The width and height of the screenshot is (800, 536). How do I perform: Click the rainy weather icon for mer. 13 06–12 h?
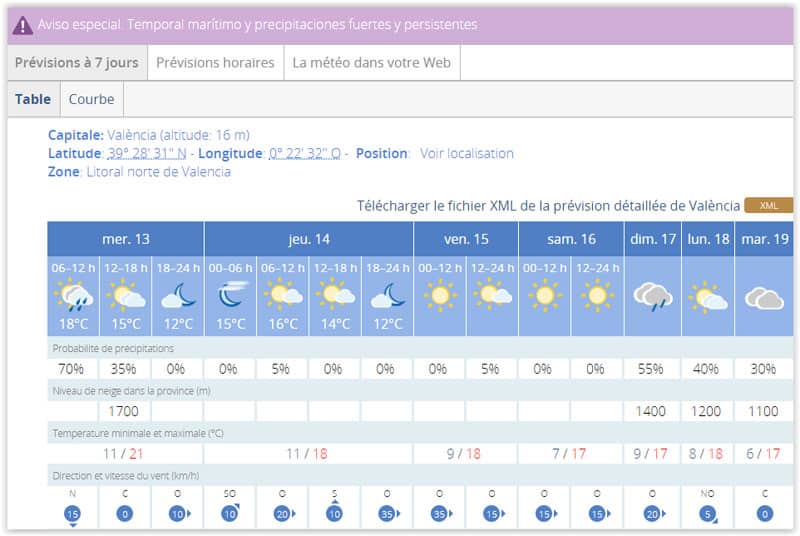click(74, 295)
